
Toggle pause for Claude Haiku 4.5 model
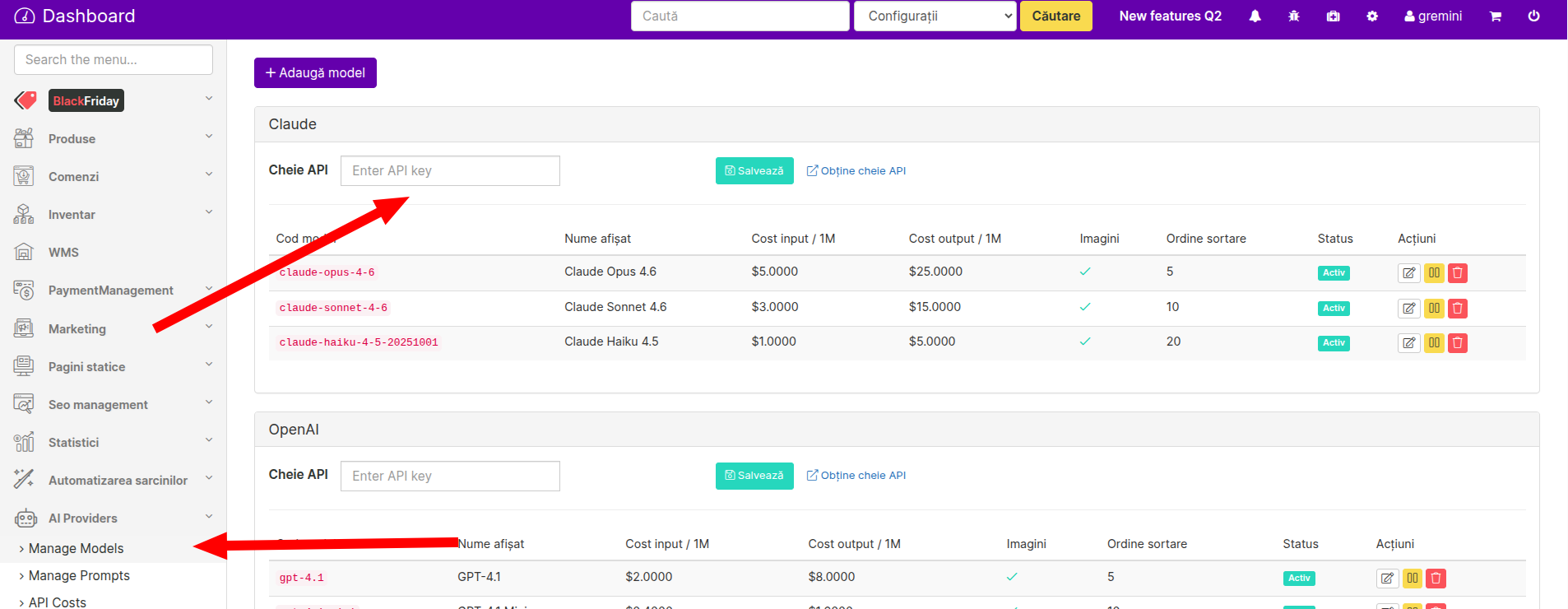click(1434, 343)
